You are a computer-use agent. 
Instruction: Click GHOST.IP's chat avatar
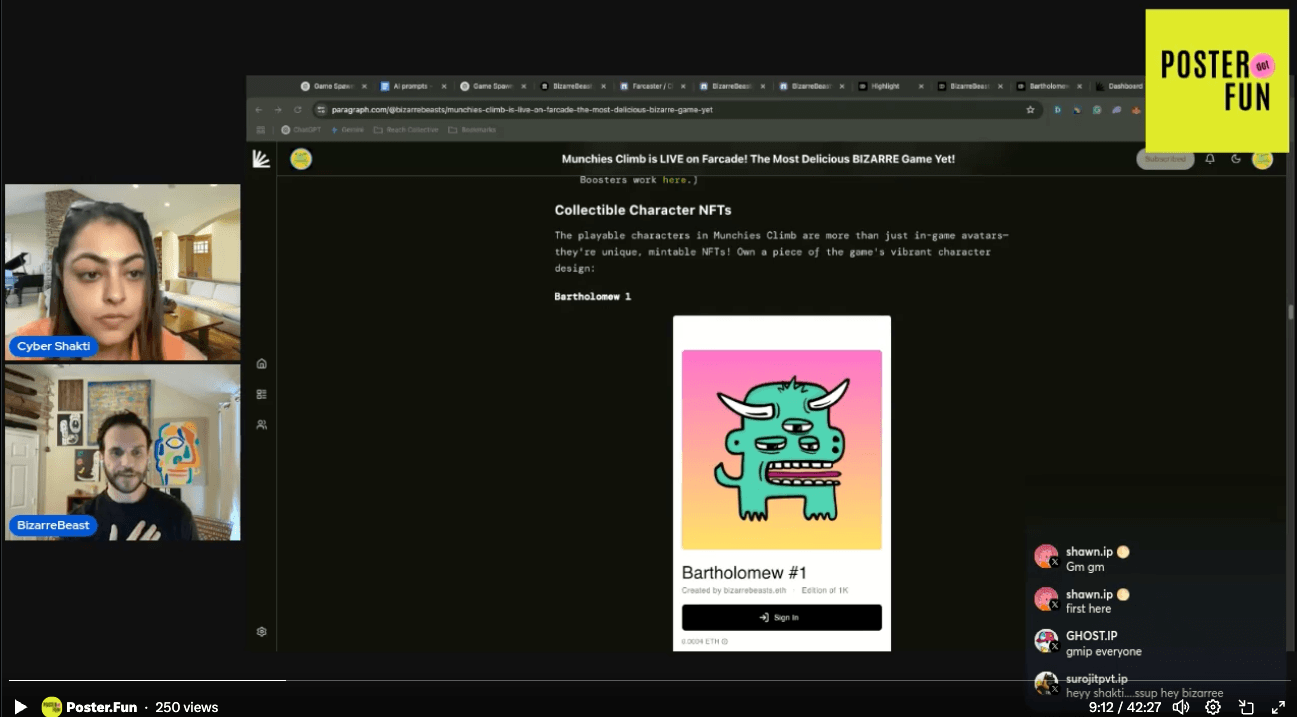coord(1046,641)
